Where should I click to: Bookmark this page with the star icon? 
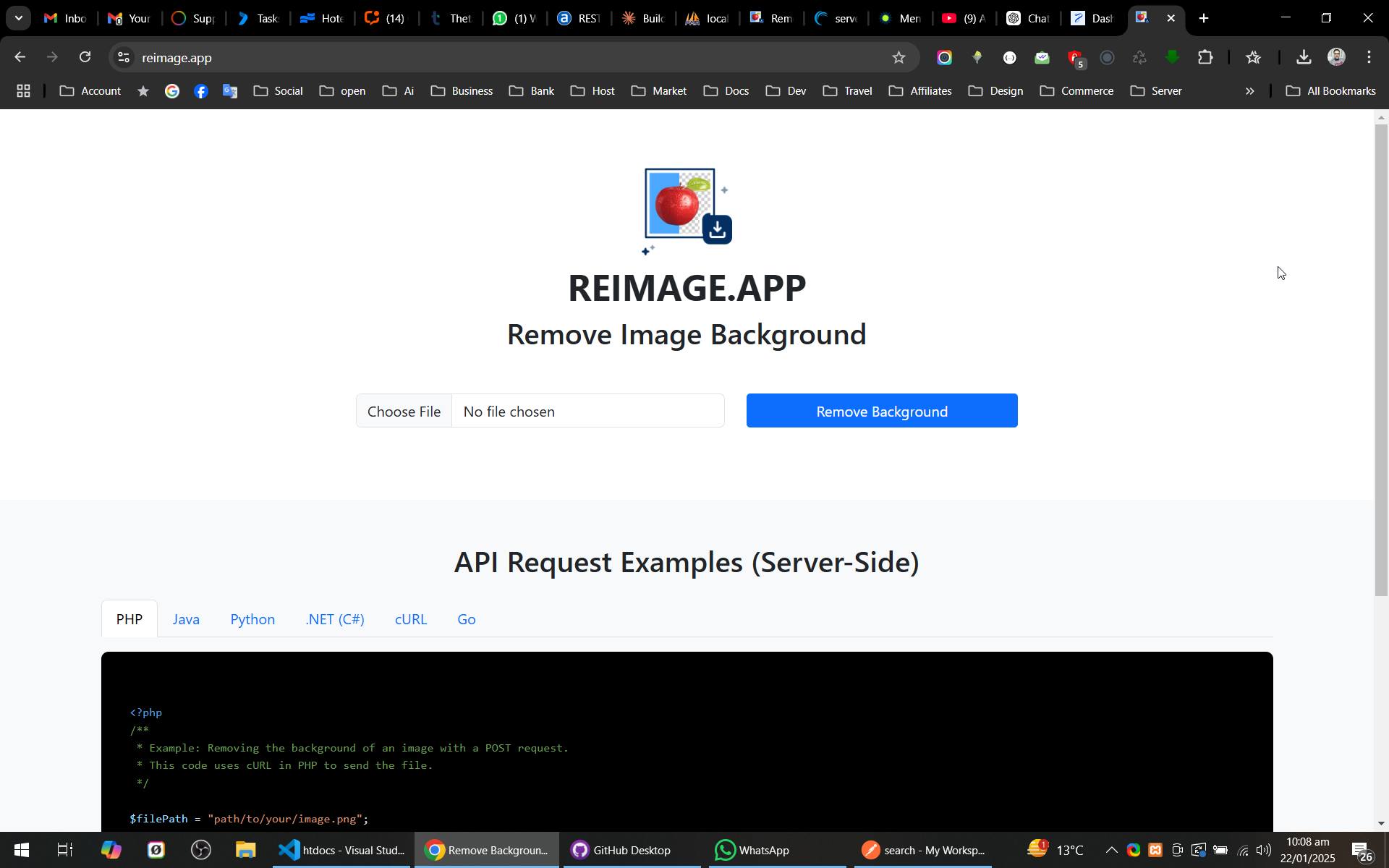(899, 58)
